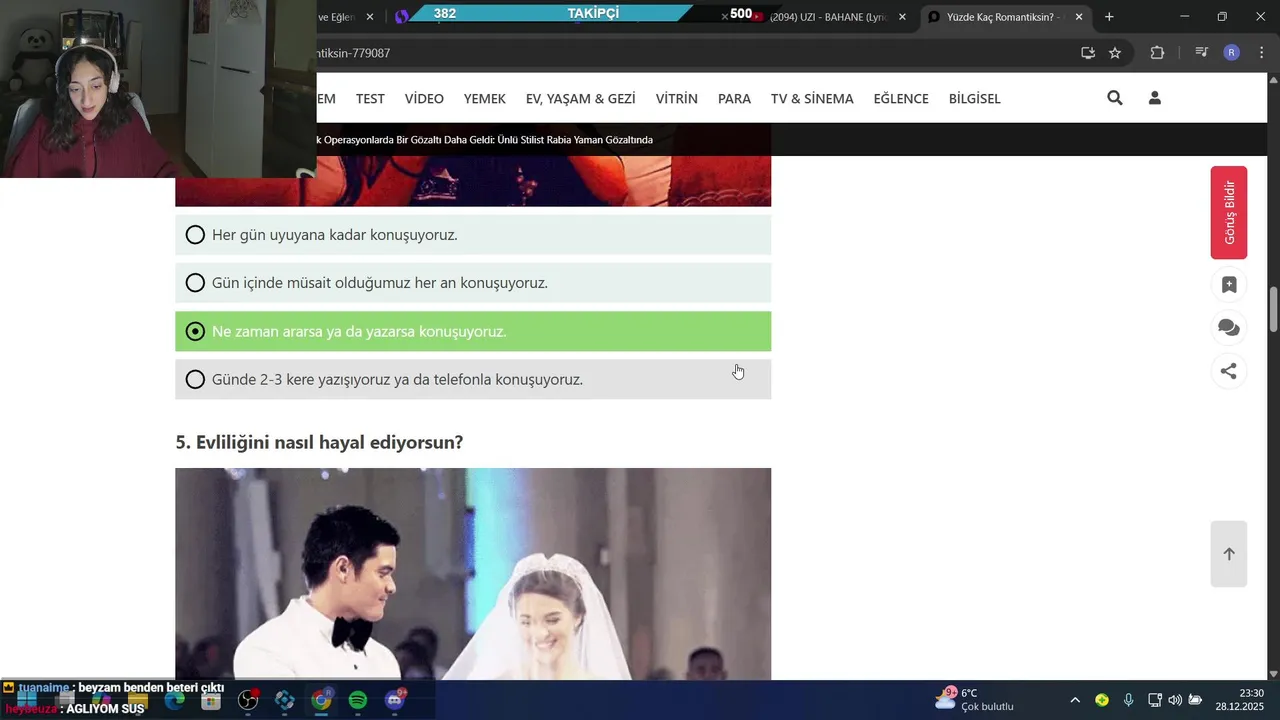Click heading '5. Evliliğini nasıl hayal ediyorsun?'

(x=319, y=442)
